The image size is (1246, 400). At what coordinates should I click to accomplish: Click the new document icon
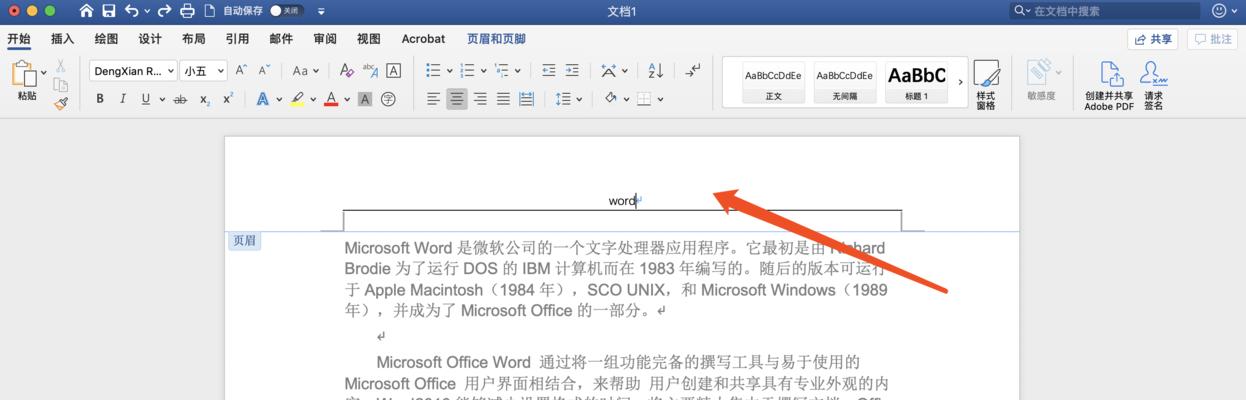coord(209,11)
